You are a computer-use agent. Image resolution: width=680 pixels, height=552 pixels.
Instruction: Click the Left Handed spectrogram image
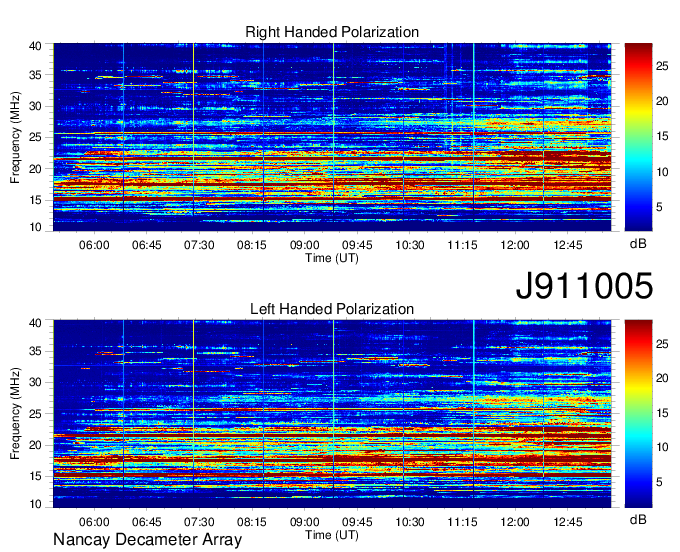coord(332,414)
